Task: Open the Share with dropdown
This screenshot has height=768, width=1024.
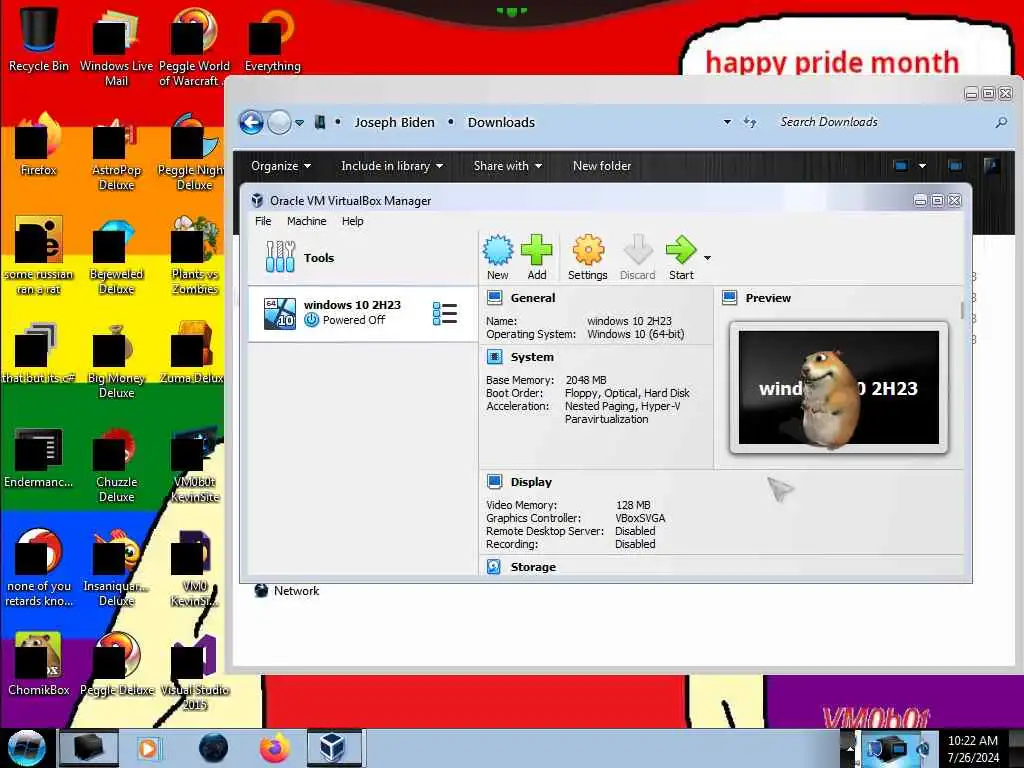Action: click(508, 166)
